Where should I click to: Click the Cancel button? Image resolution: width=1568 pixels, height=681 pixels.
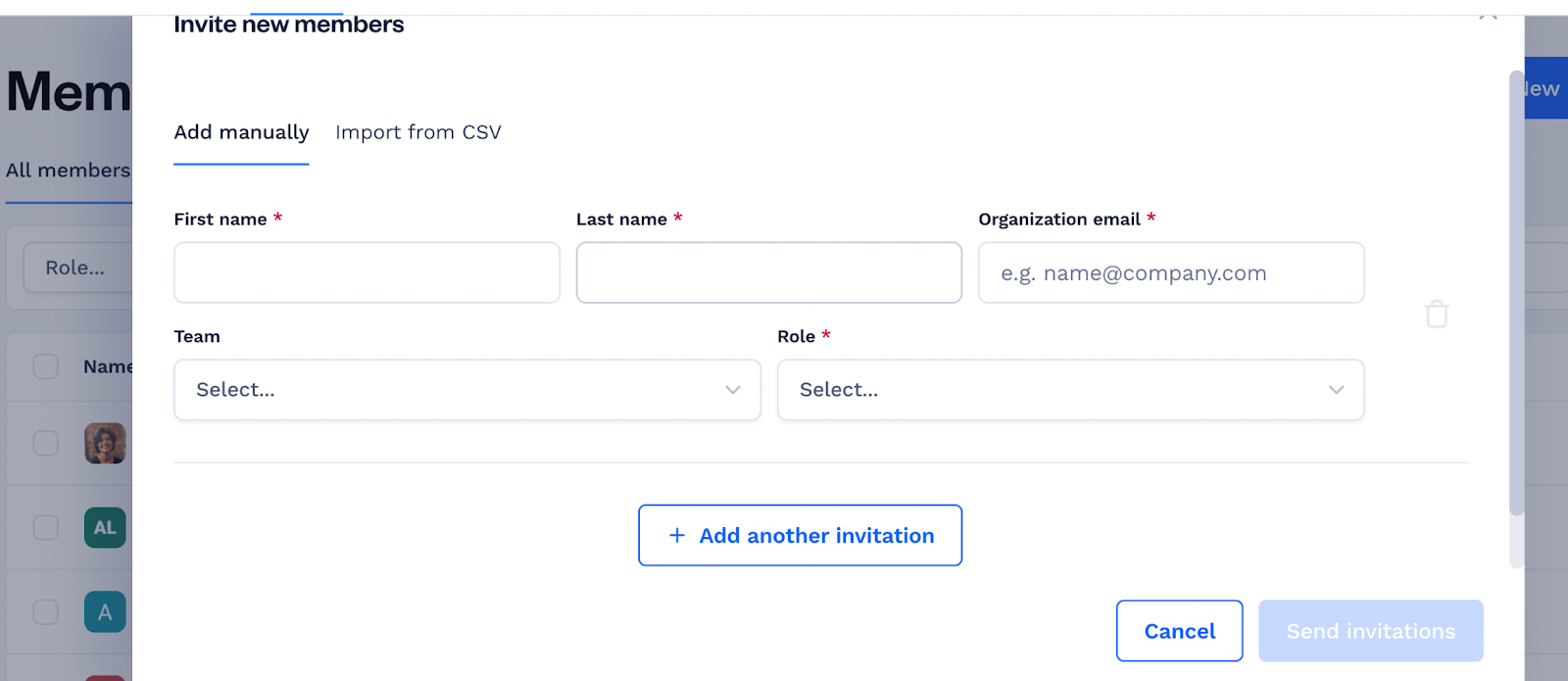[x=1180, y=631]
